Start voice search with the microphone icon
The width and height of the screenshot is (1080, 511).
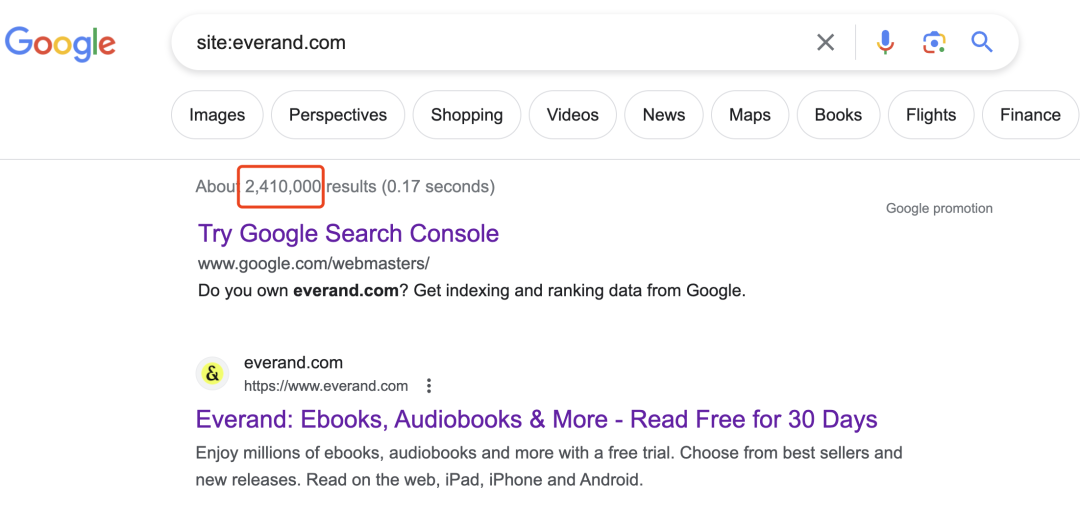tap(886, 43)
